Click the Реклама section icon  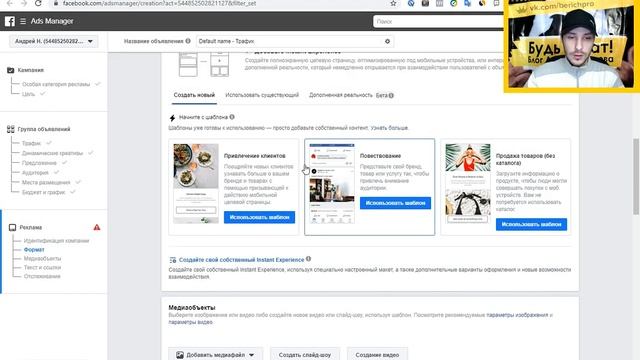(12, 227)
